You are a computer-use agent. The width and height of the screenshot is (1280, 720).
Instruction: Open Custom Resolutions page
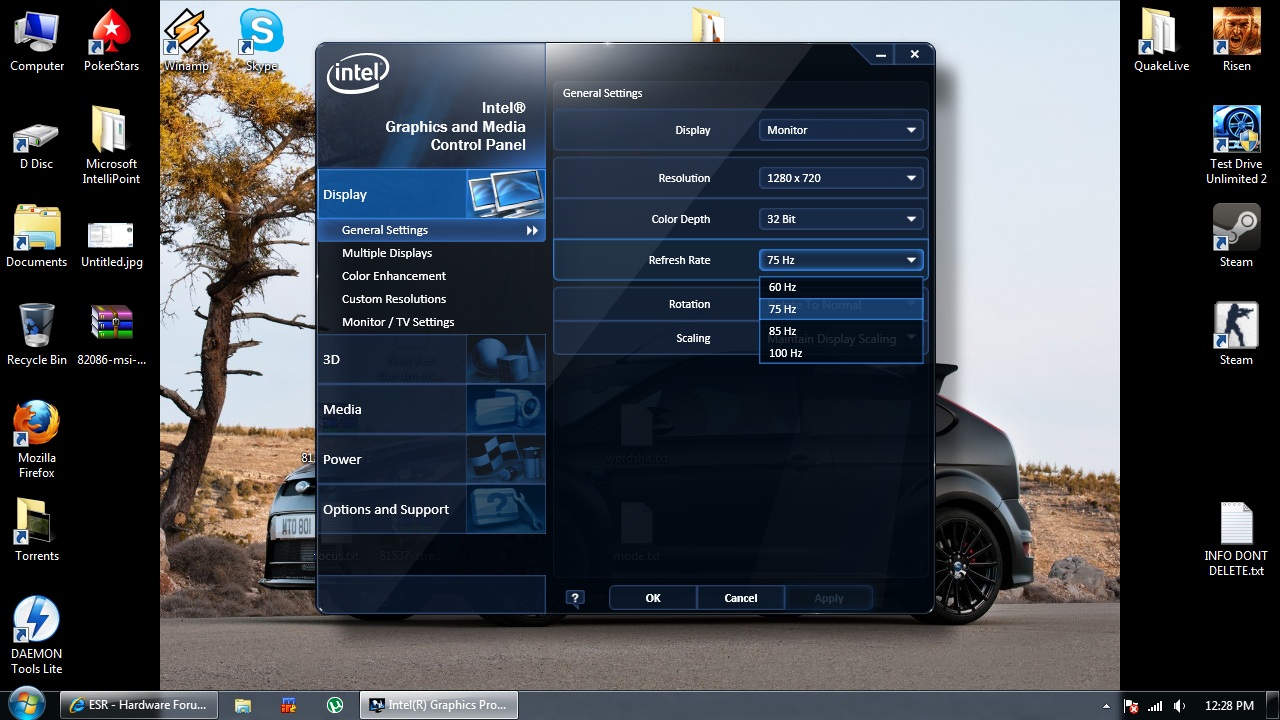[x=394, y=299]
